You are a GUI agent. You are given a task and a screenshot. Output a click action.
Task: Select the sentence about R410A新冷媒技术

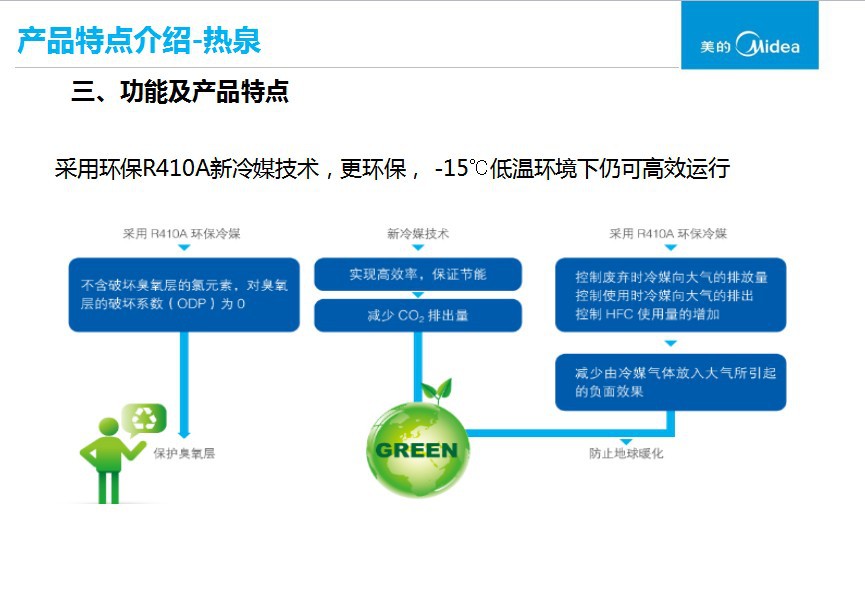click(392, 168)
